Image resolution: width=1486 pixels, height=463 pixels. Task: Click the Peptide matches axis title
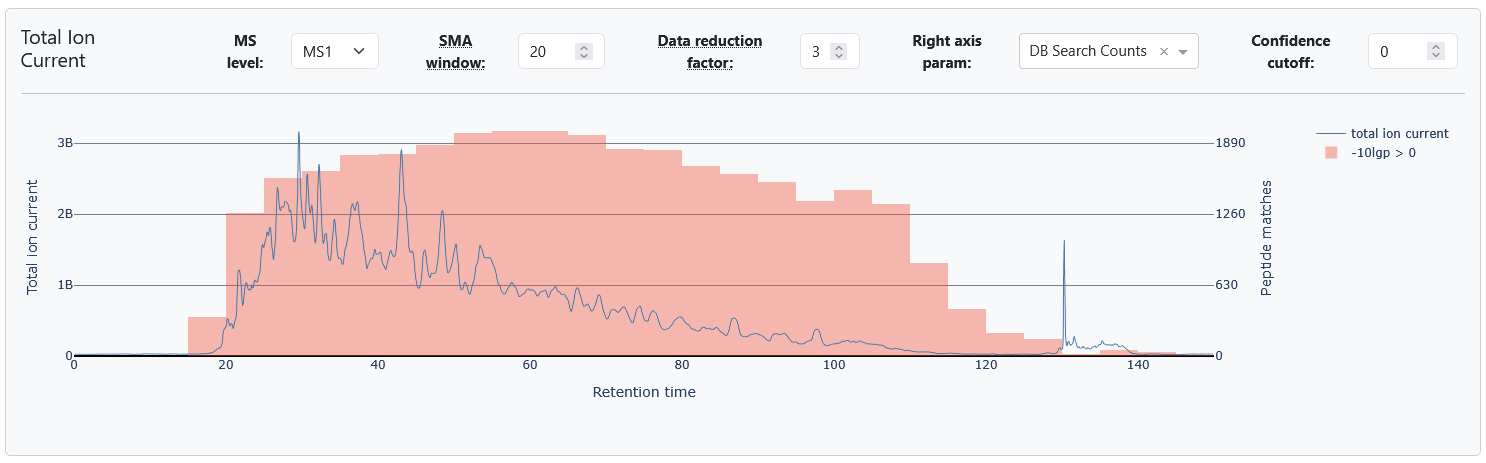click(1267, 238)
